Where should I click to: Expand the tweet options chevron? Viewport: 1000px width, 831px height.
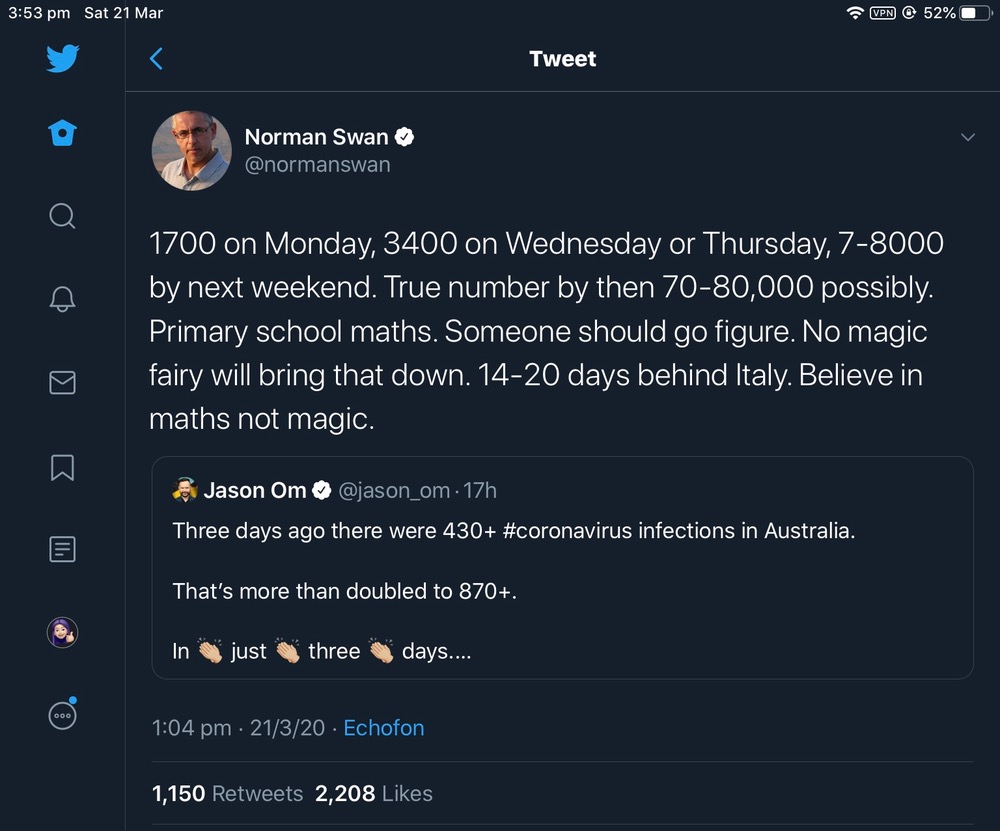[967, 137]
